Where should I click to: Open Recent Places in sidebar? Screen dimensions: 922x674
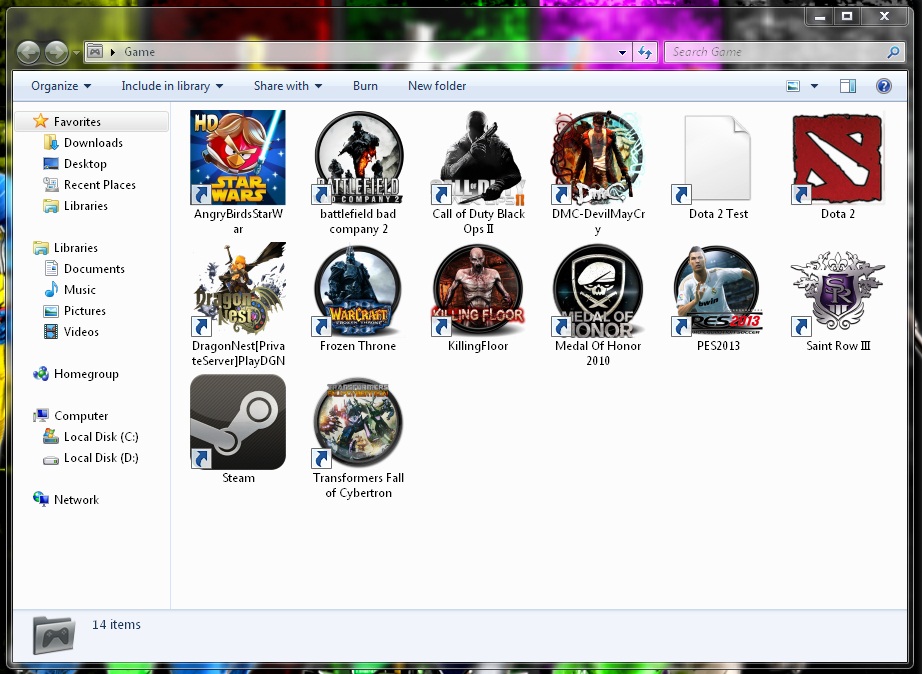click(x=99, y=185)
